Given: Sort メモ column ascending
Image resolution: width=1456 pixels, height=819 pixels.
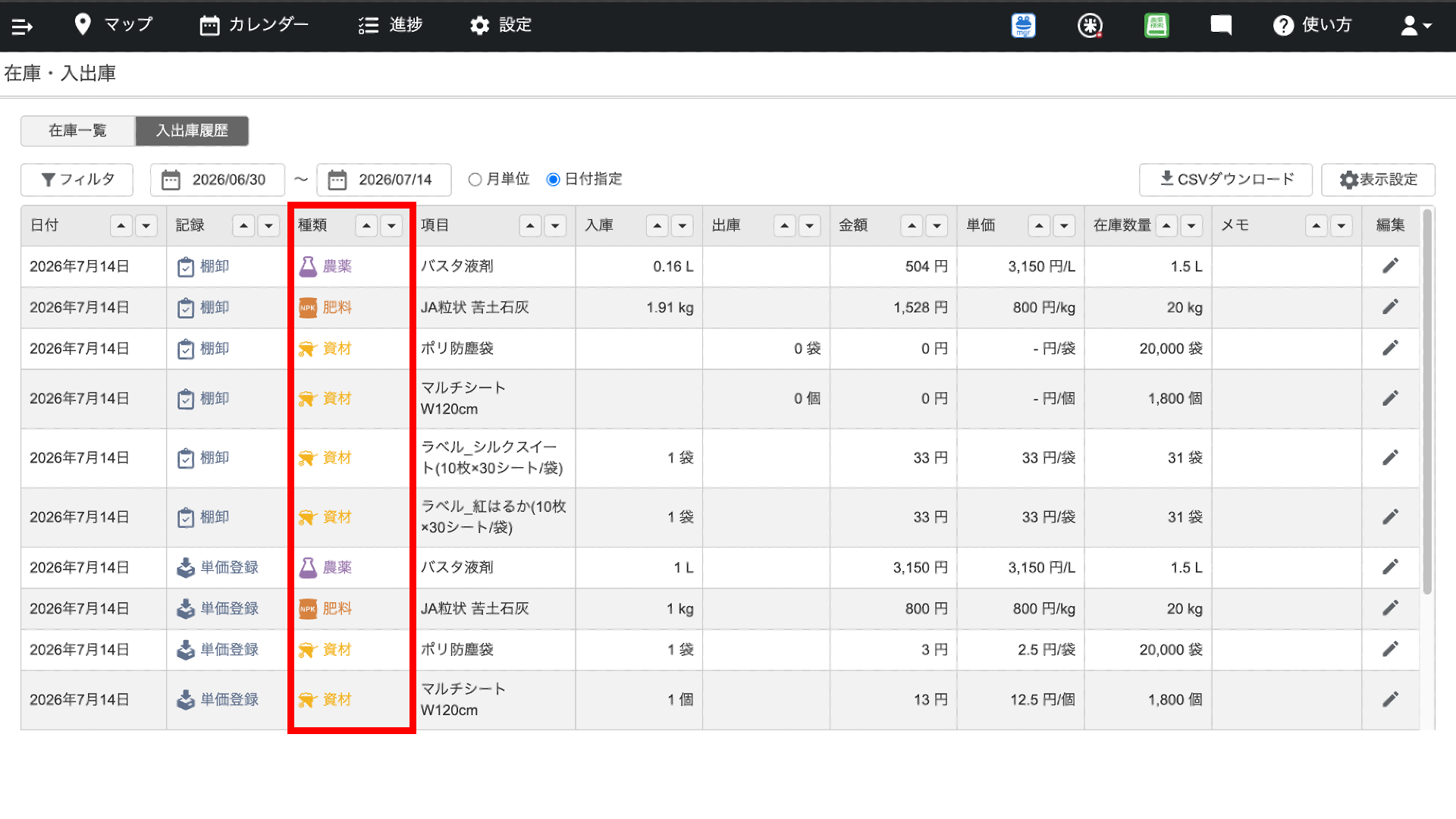Looking at the screenshot, I should tap(1316, 225).
